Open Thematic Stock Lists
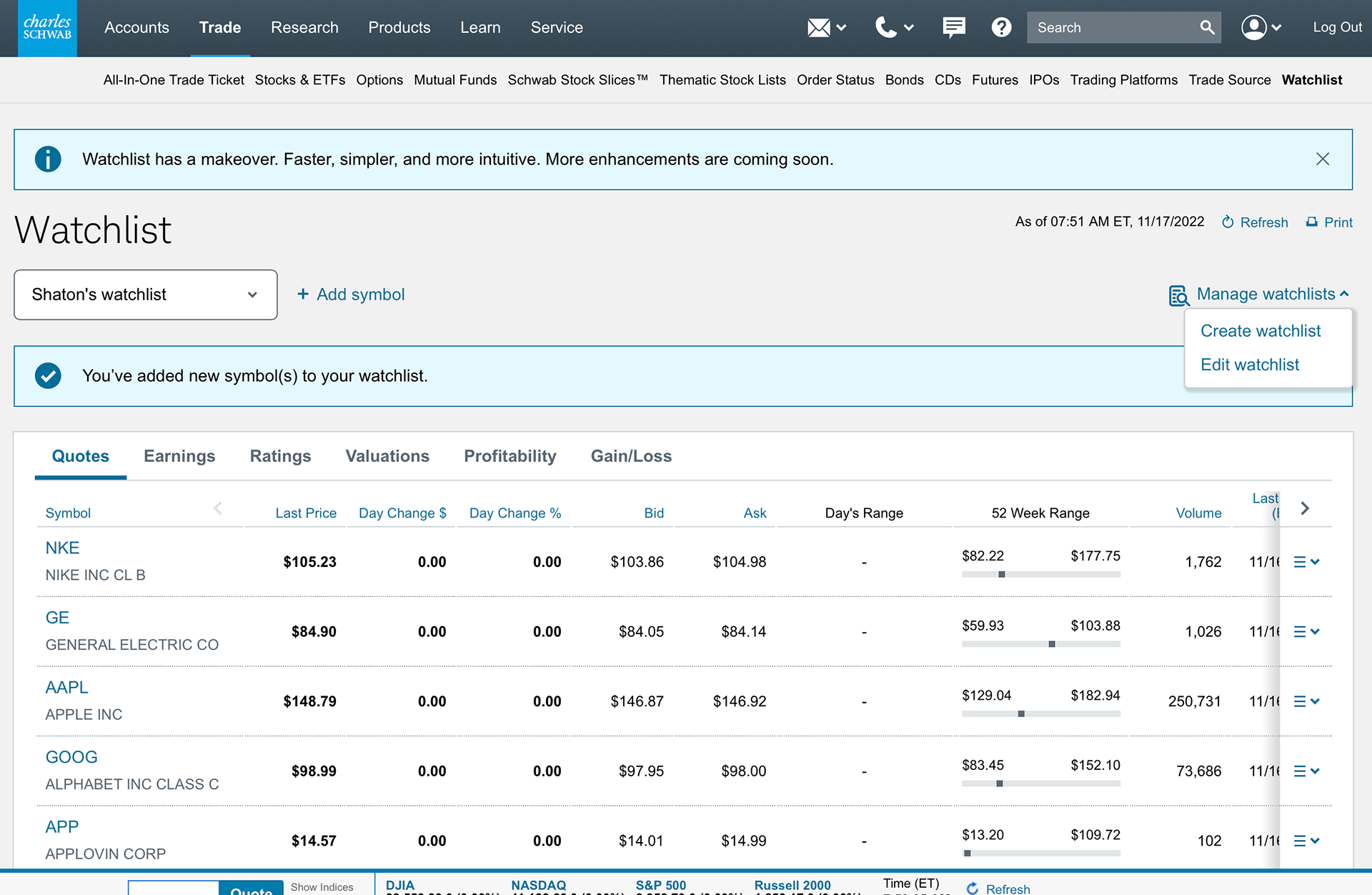This screenshot has height=895, width=1372. pos(722,80)
